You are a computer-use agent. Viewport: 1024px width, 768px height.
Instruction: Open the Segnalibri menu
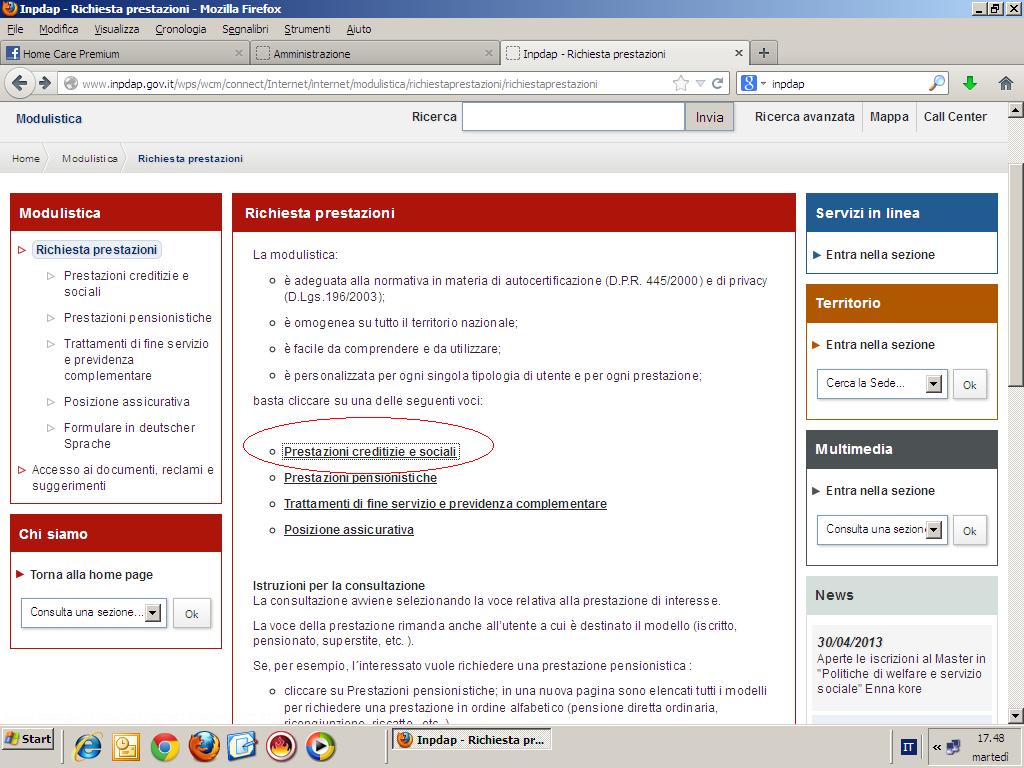point(245,29)
